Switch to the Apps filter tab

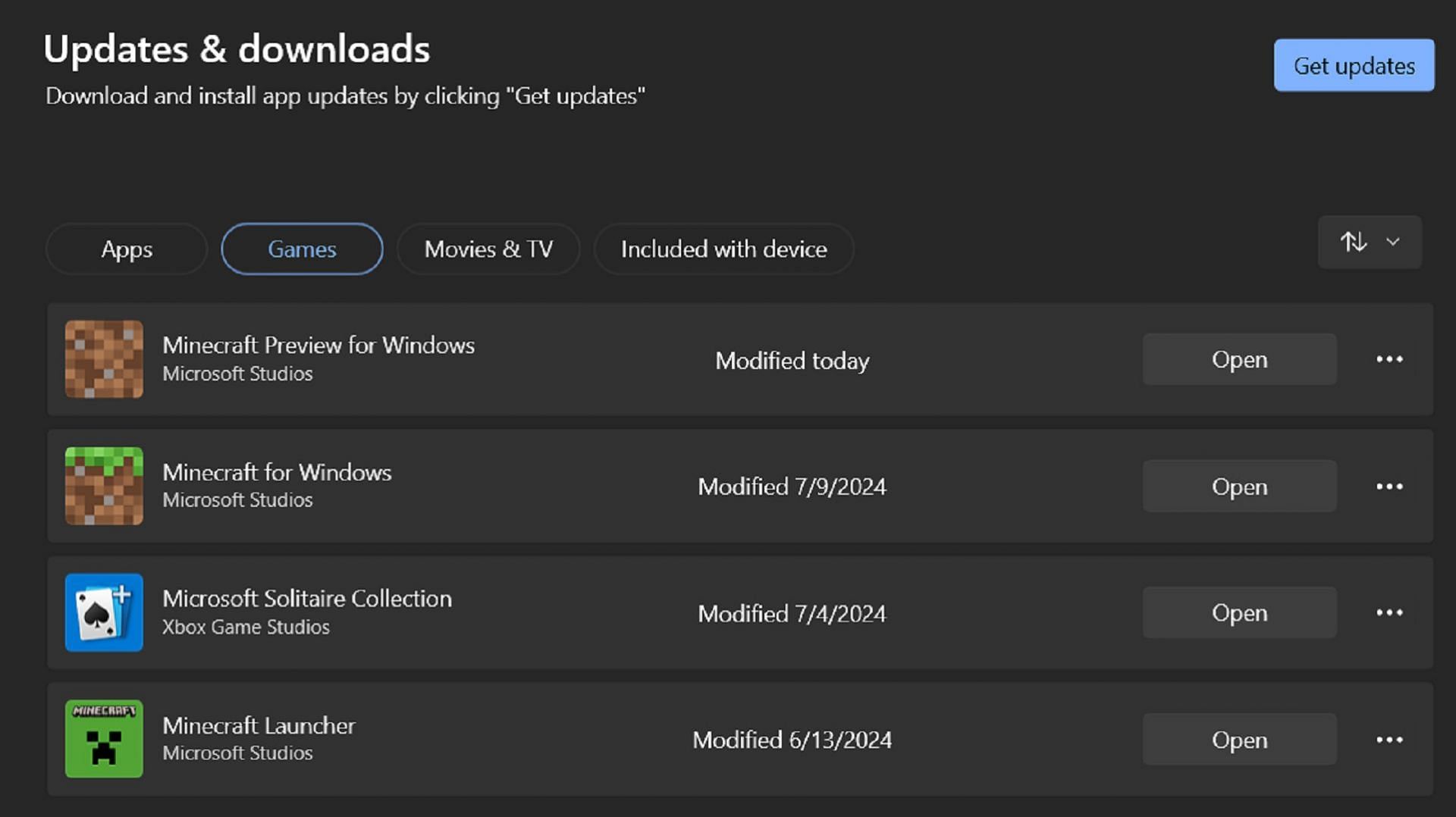point(127,249)
